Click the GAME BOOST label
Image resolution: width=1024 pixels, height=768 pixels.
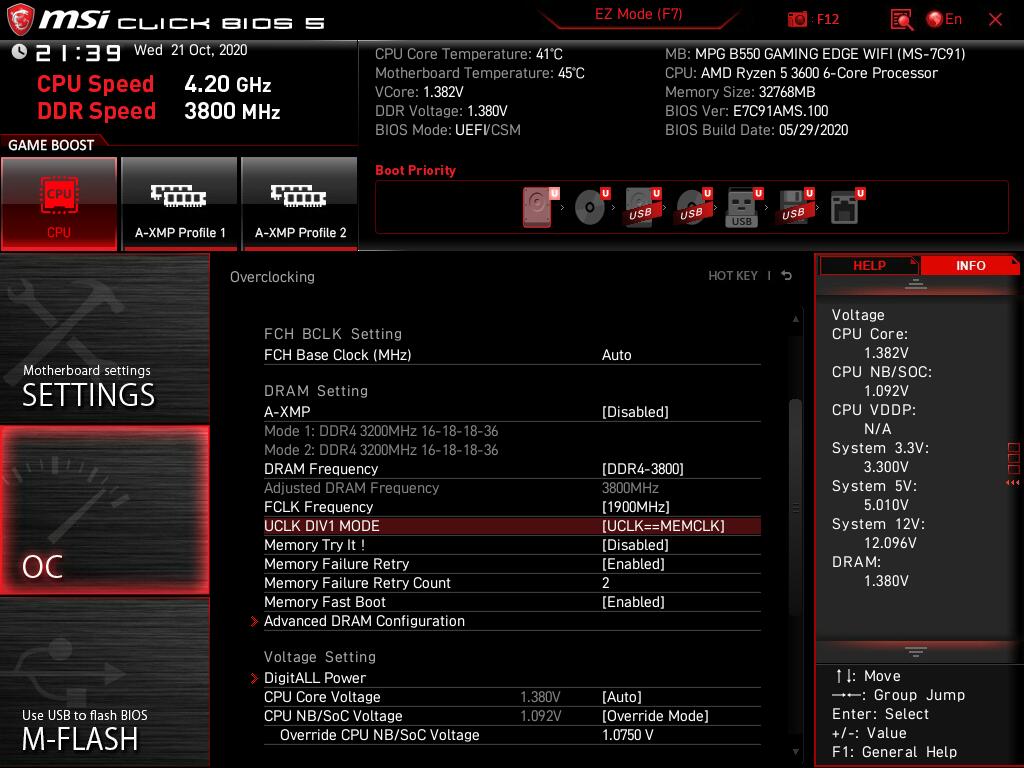coord(51,145)
